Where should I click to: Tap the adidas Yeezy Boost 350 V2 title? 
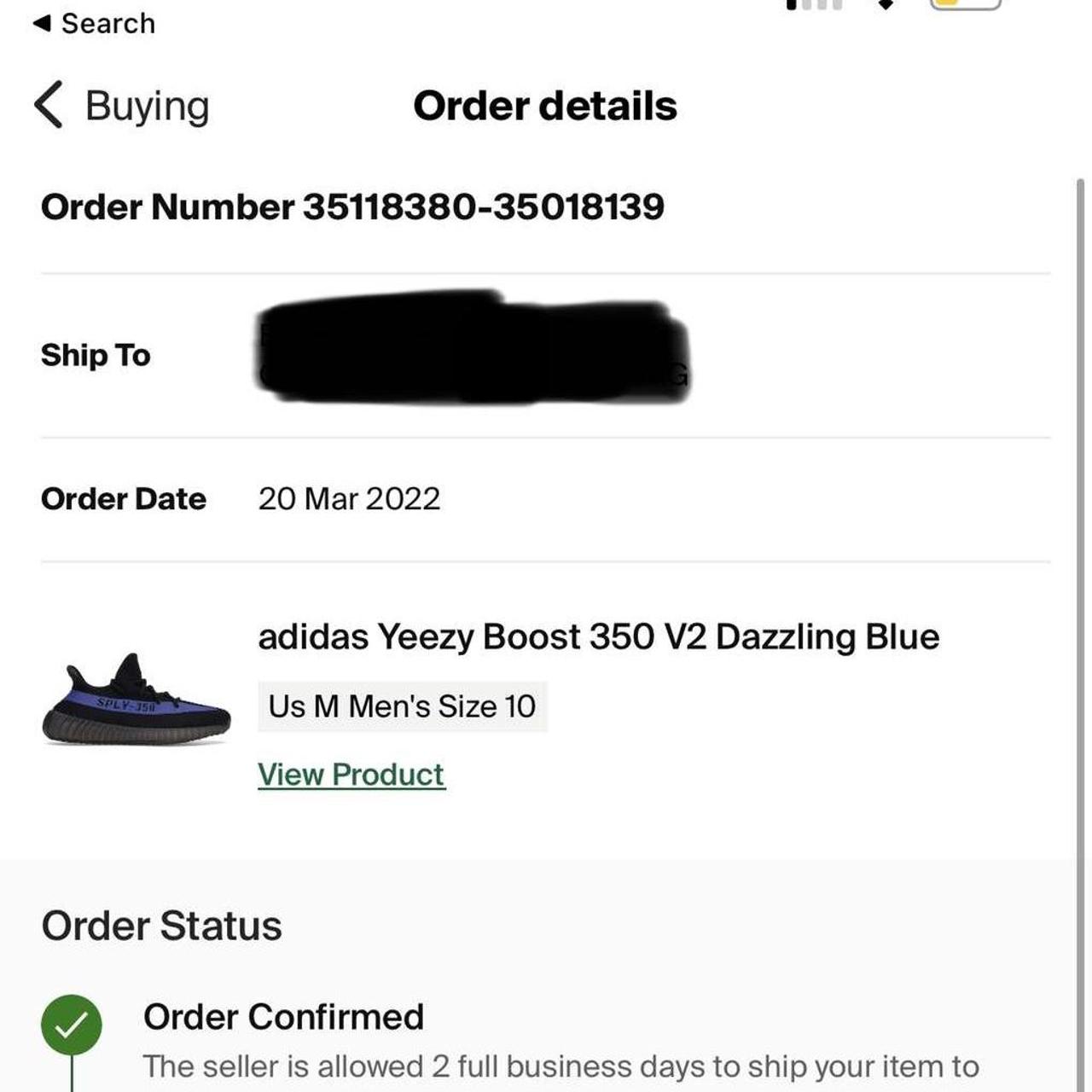pos(597,636)
